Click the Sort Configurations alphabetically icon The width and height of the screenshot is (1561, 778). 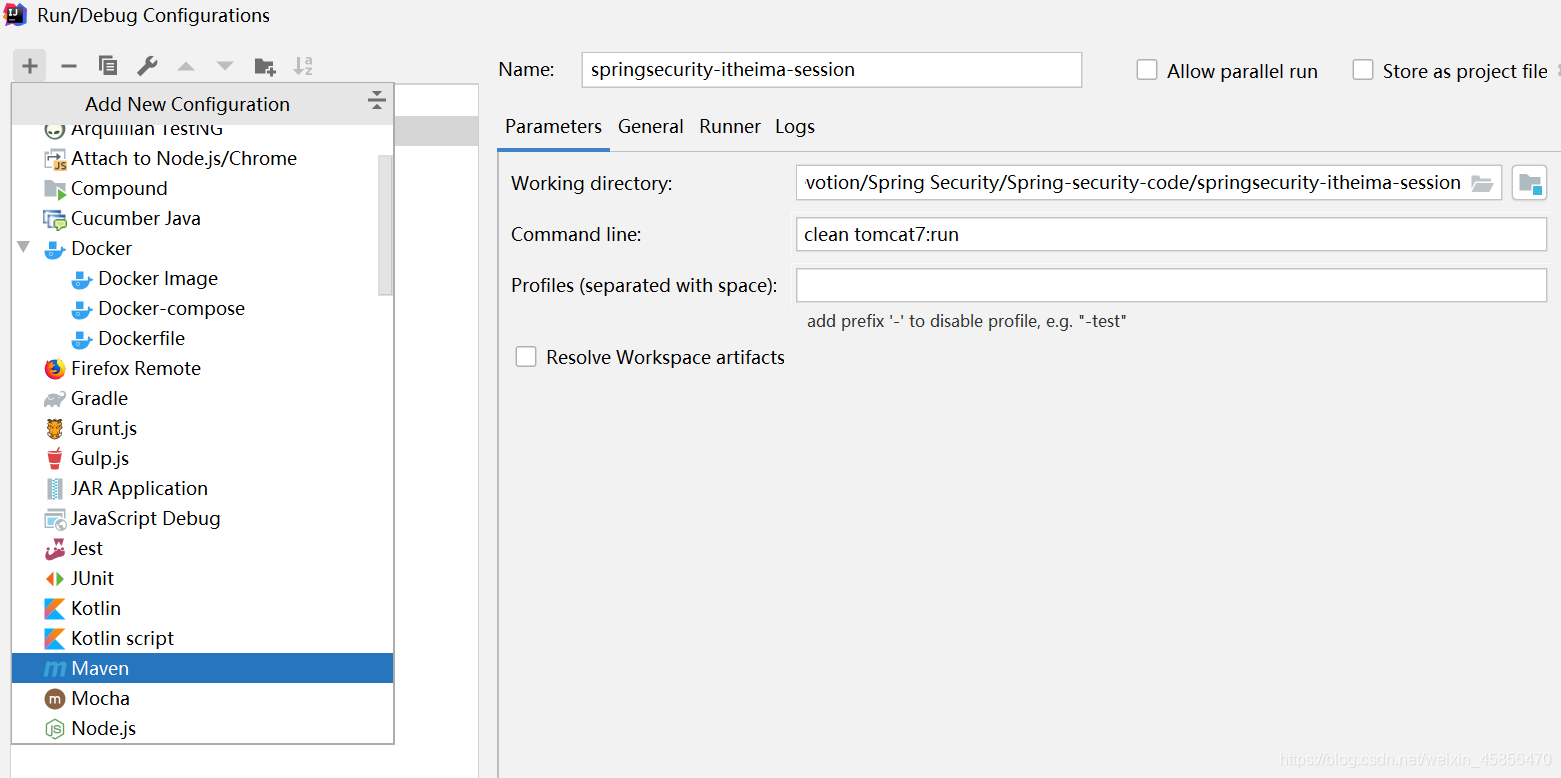(x=303, y=66)
